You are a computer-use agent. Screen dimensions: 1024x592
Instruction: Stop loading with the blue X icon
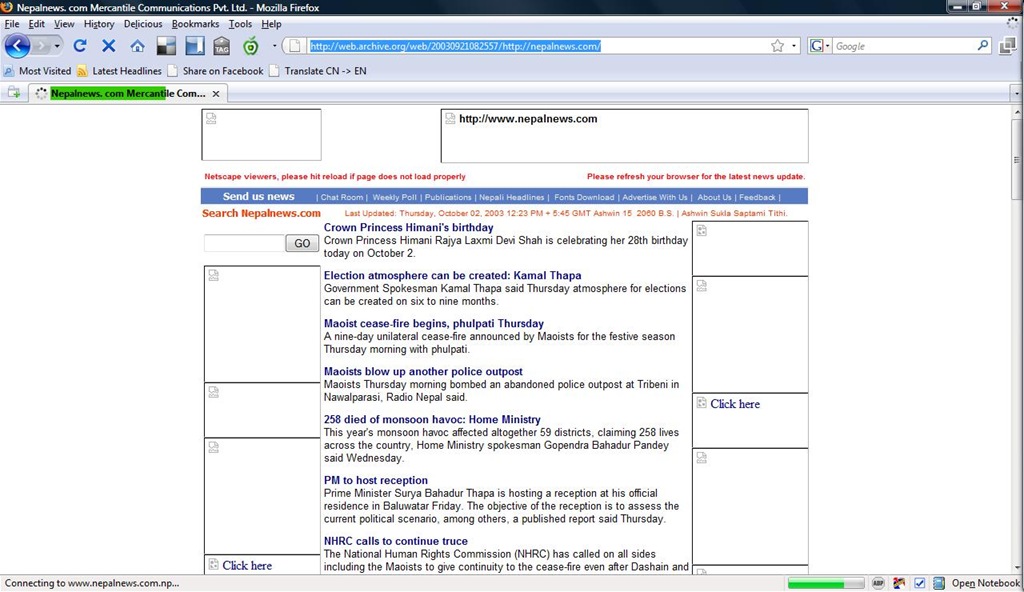[x=108, y=46]
